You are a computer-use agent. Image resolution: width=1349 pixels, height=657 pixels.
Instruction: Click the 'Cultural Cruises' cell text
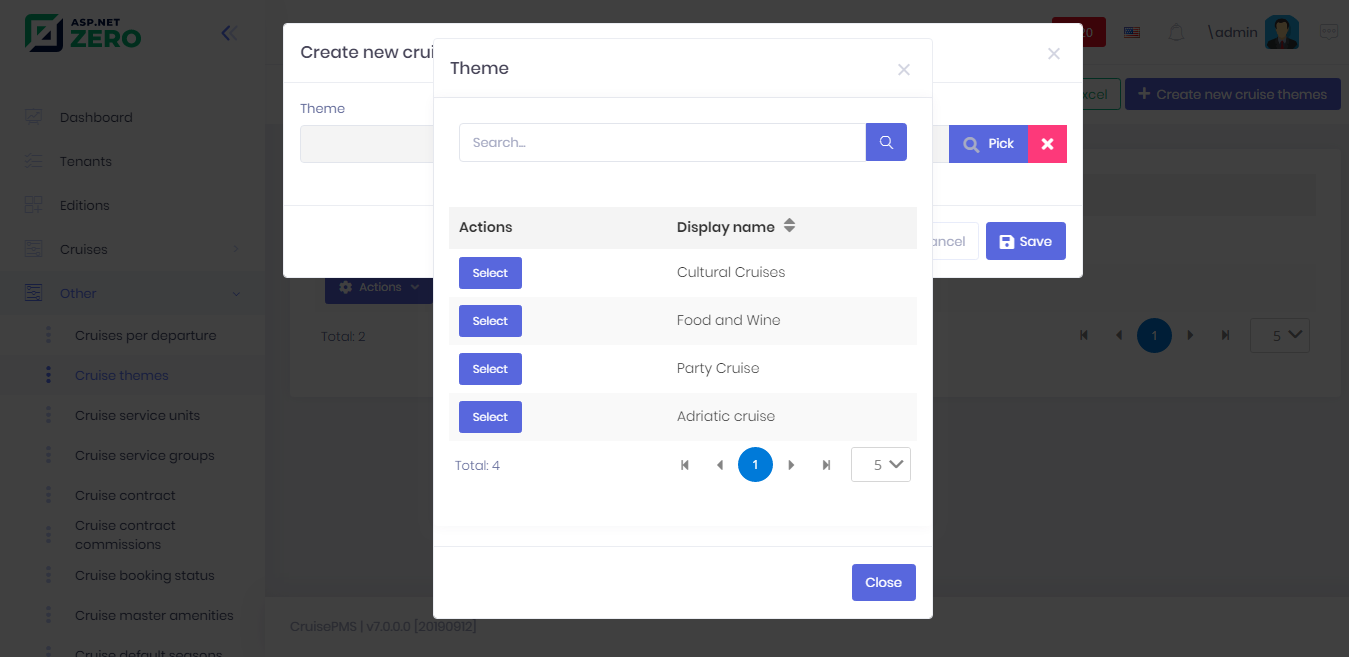731,272
